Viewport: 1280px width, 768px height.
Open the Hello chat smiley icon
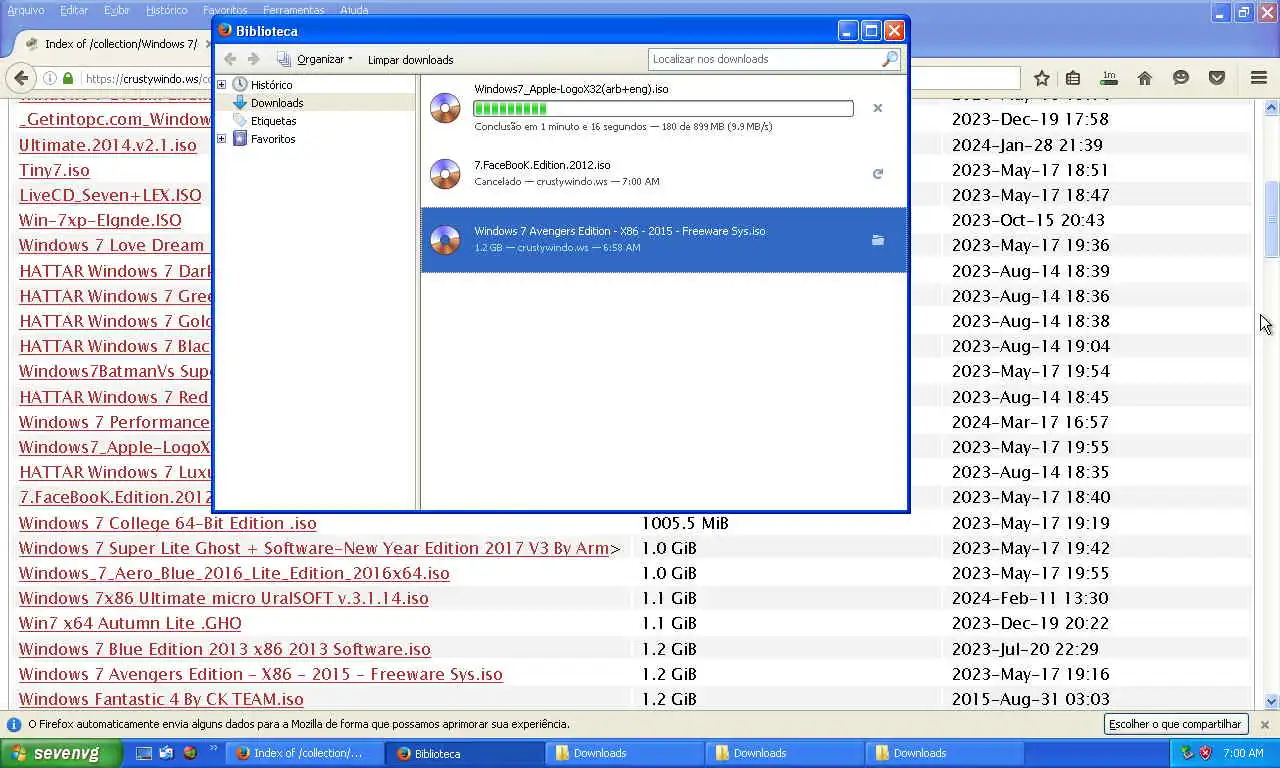1181,78
